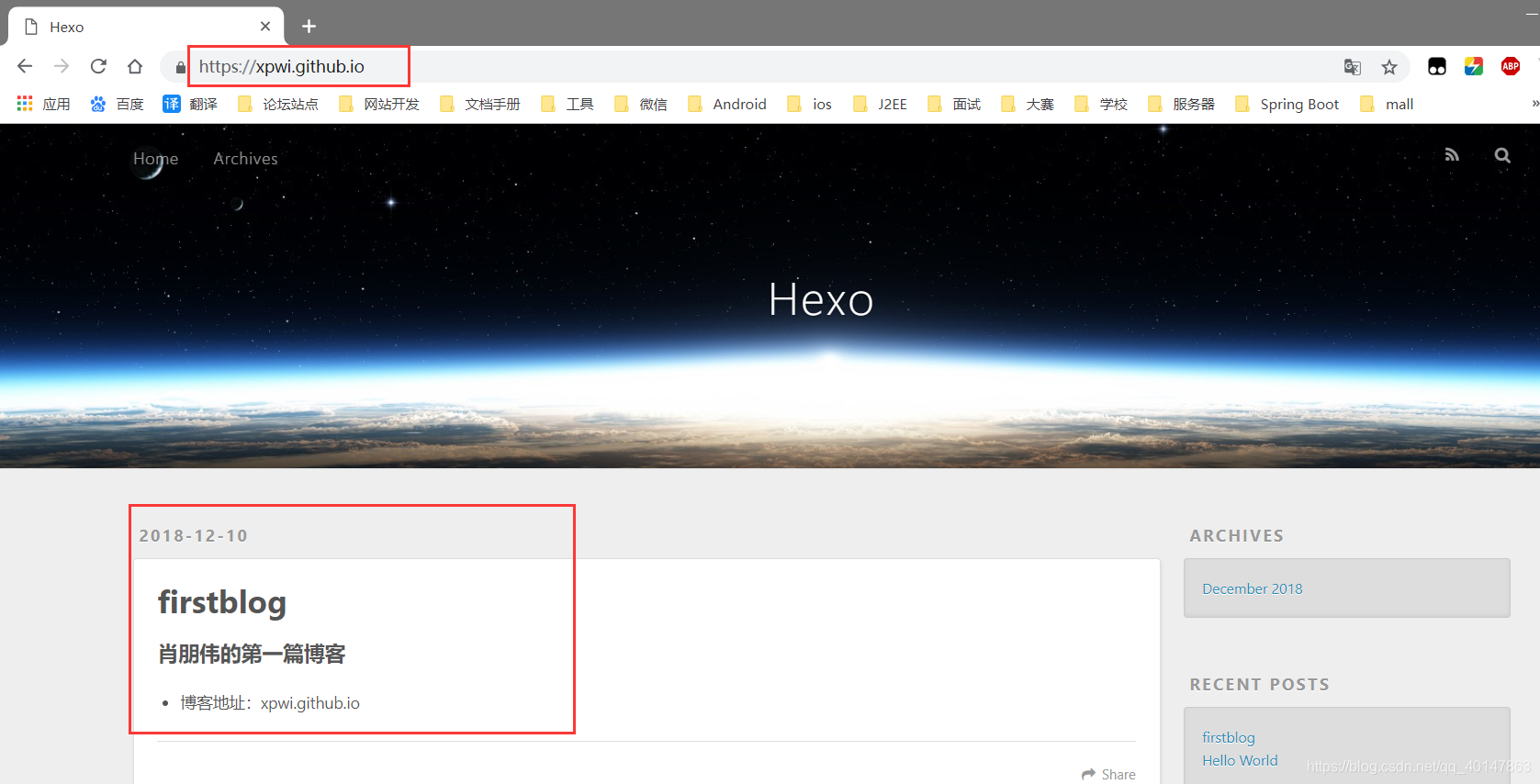Open the ABP adblock extension icon

click(1511, 66)
